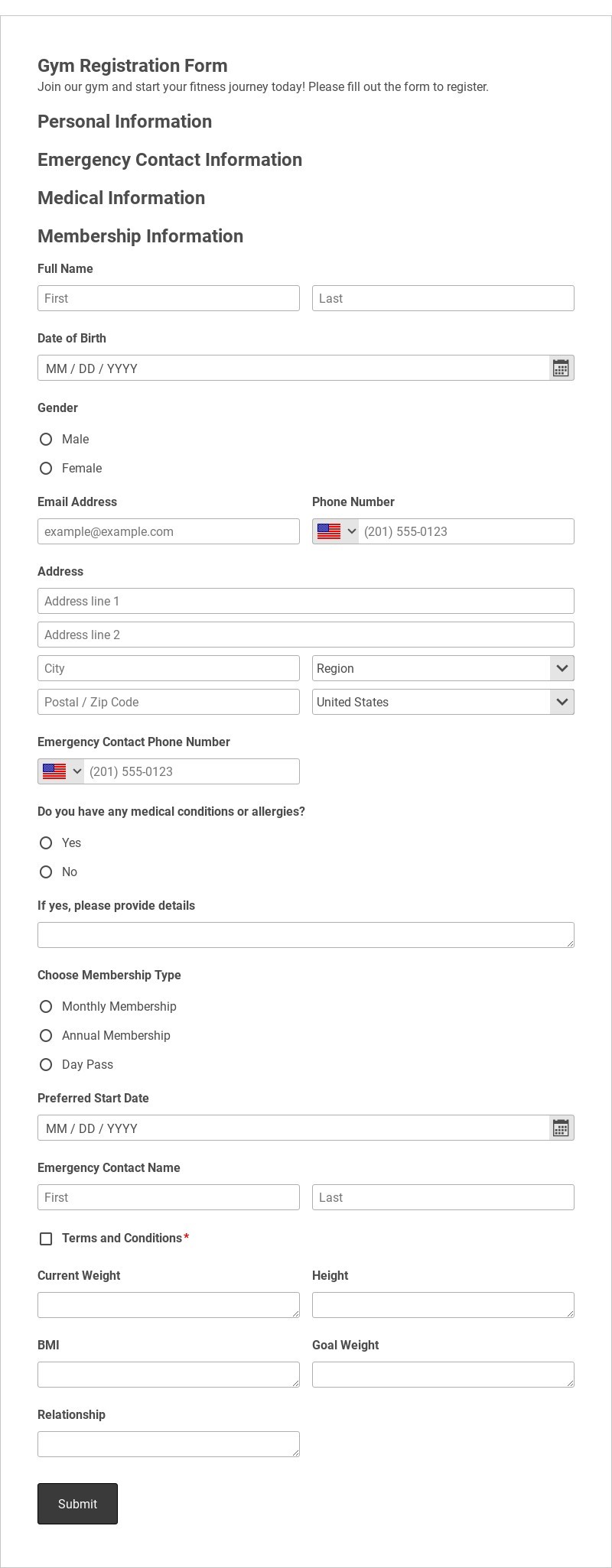
Task: Click the Emergency Contact Phone Number field
Action: pyautogui.click(x=191, y=771)
